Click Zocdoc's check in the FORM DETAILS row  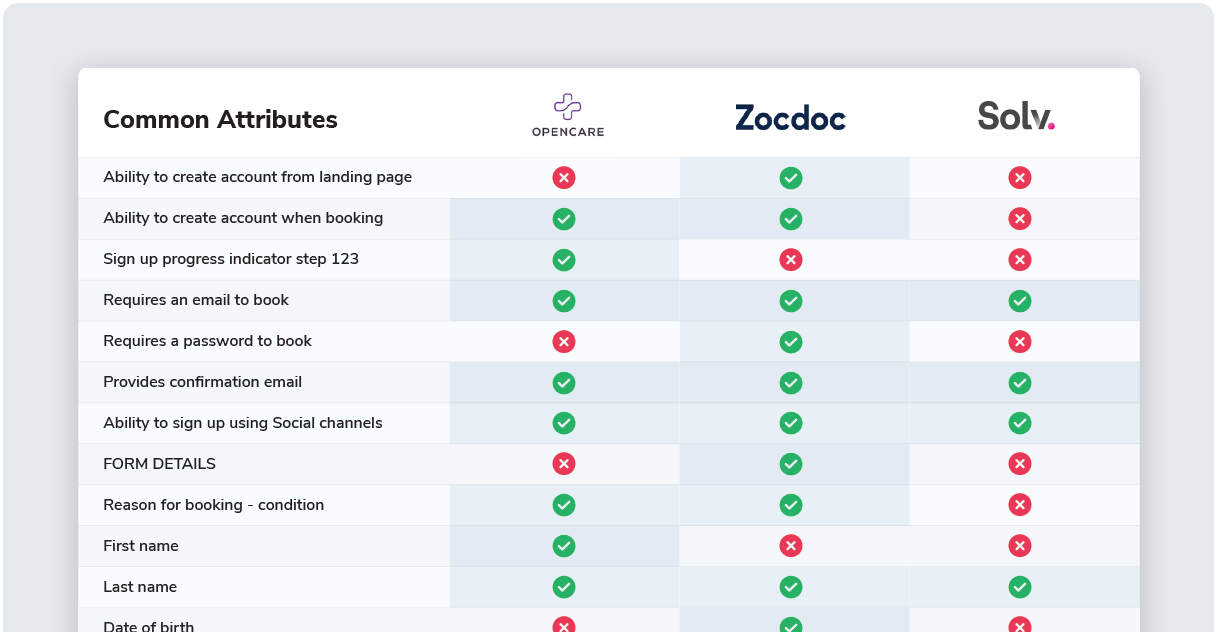coord(791,464)
